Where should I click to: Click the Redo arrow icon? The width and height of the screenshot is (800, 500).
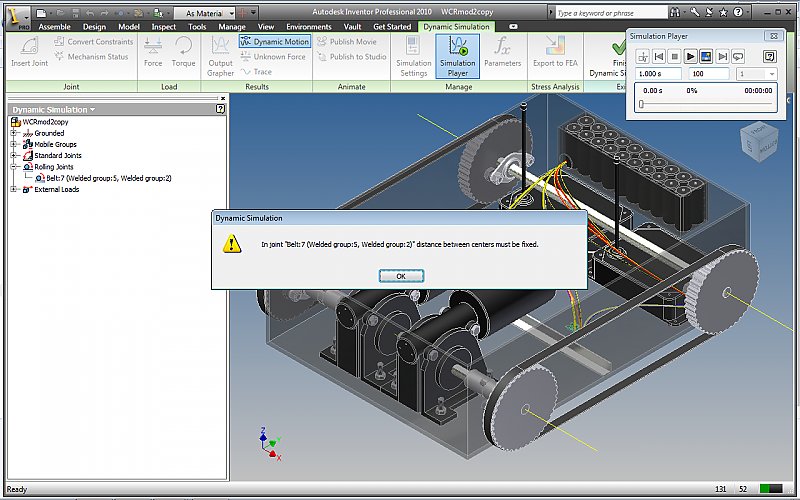(x=106, y=13)
